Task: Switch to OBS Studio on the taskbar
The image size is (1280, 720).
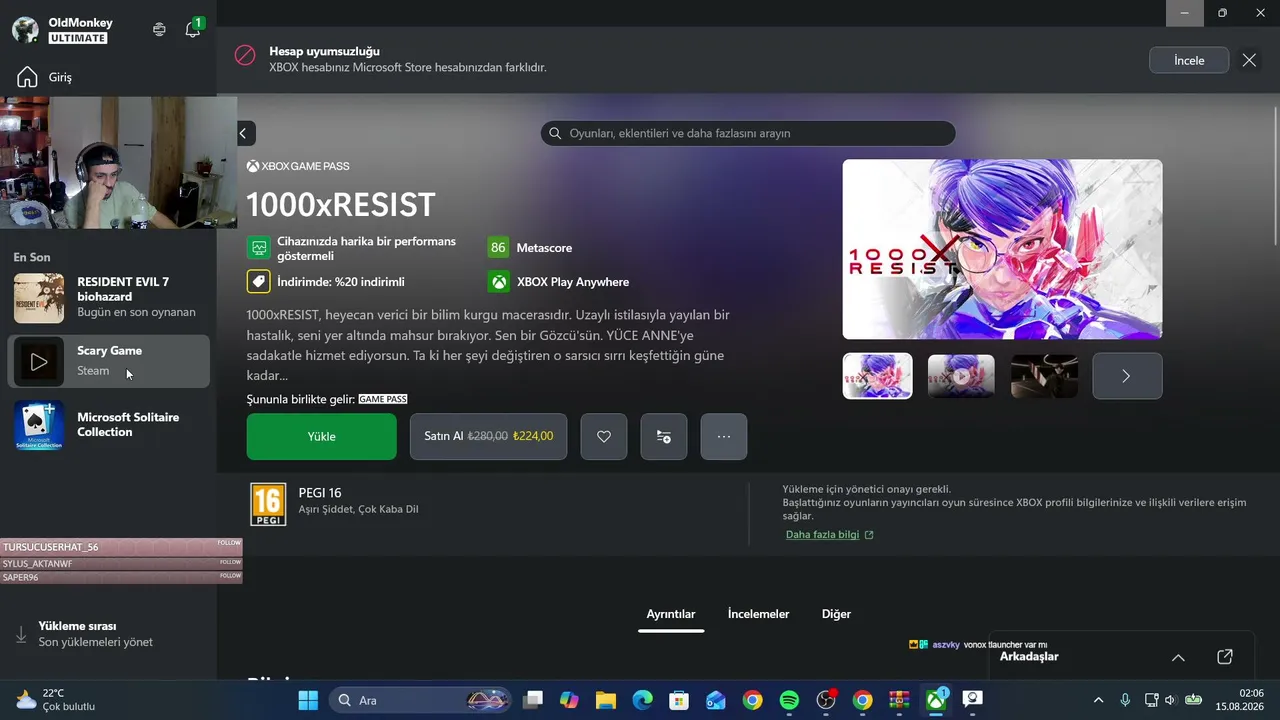Action: tap(826, 700)
